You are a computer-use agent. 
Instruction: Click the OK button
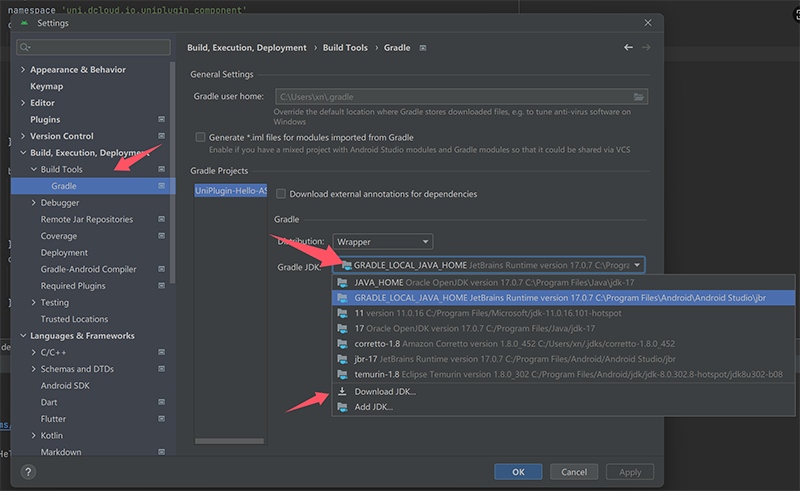[518, 472]
